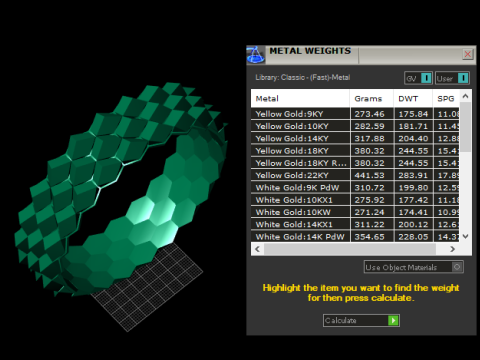Image resolution: width=480 pixels, height=360 pixels.
Task: Select the Yellow Gold:9KY row
Action: click(355, 114)
